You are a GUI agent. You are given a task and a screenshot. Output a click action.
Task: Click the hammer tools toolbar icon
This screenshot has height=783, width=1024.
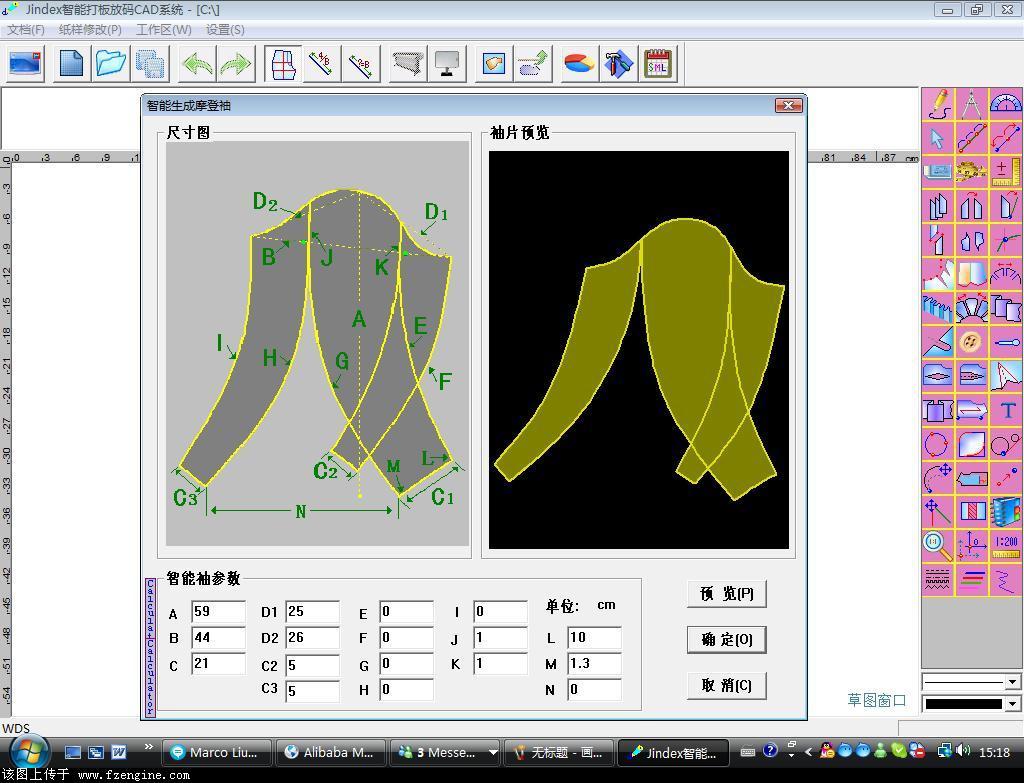pyautogui.click(x=617, y=63)
